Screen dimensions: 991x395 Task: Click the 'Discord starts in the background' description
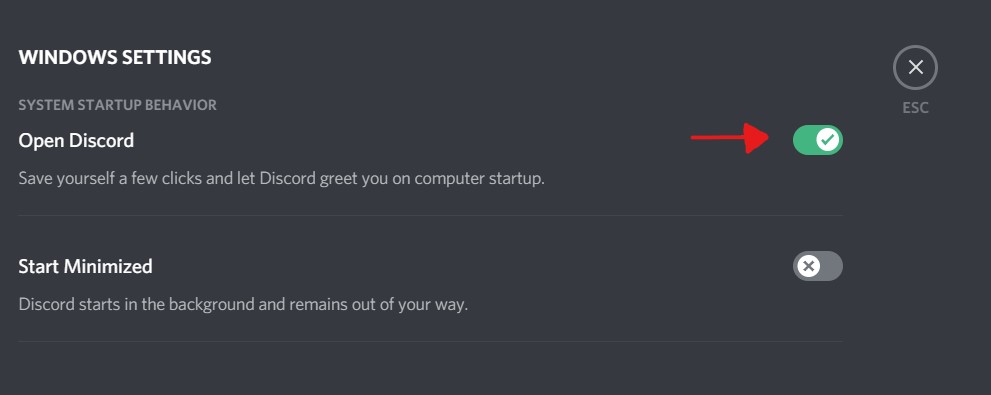[x=243, y=305]
